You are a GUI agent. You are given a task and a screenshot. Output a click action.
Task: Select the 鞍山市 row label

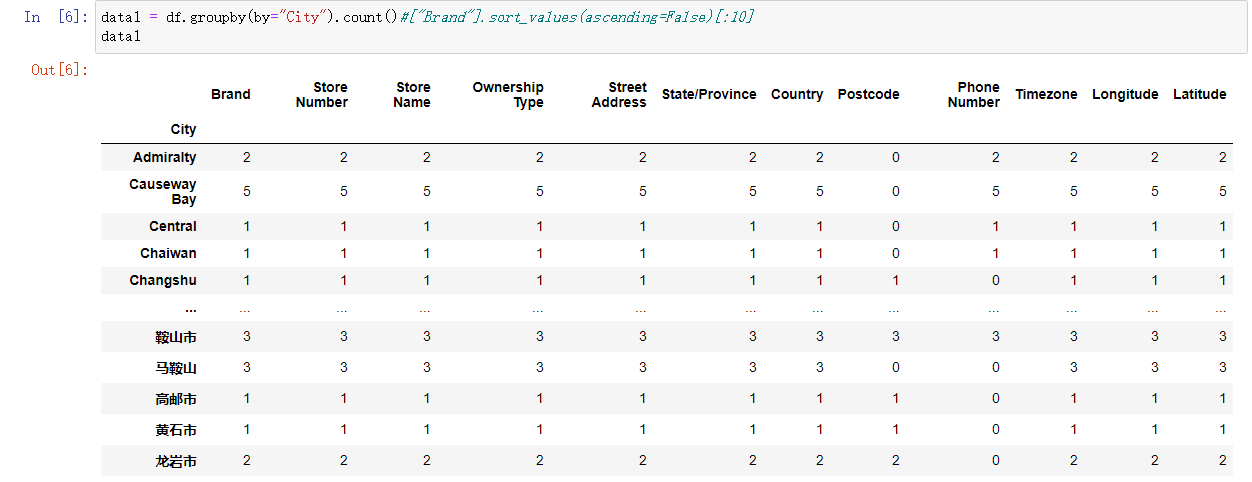[x=176, y=338]
